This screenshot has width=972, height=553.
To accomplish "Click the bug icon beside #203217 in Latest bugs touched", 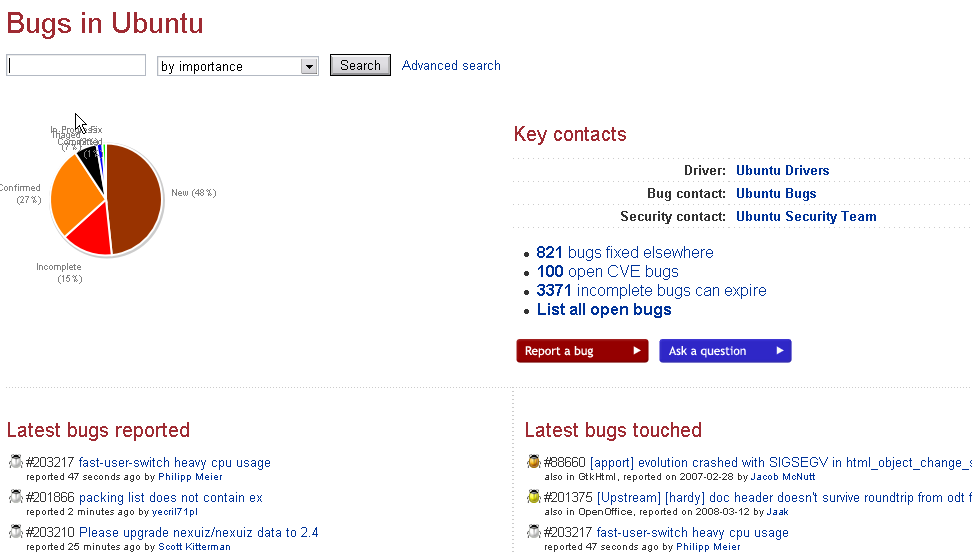I will (533, 532).
